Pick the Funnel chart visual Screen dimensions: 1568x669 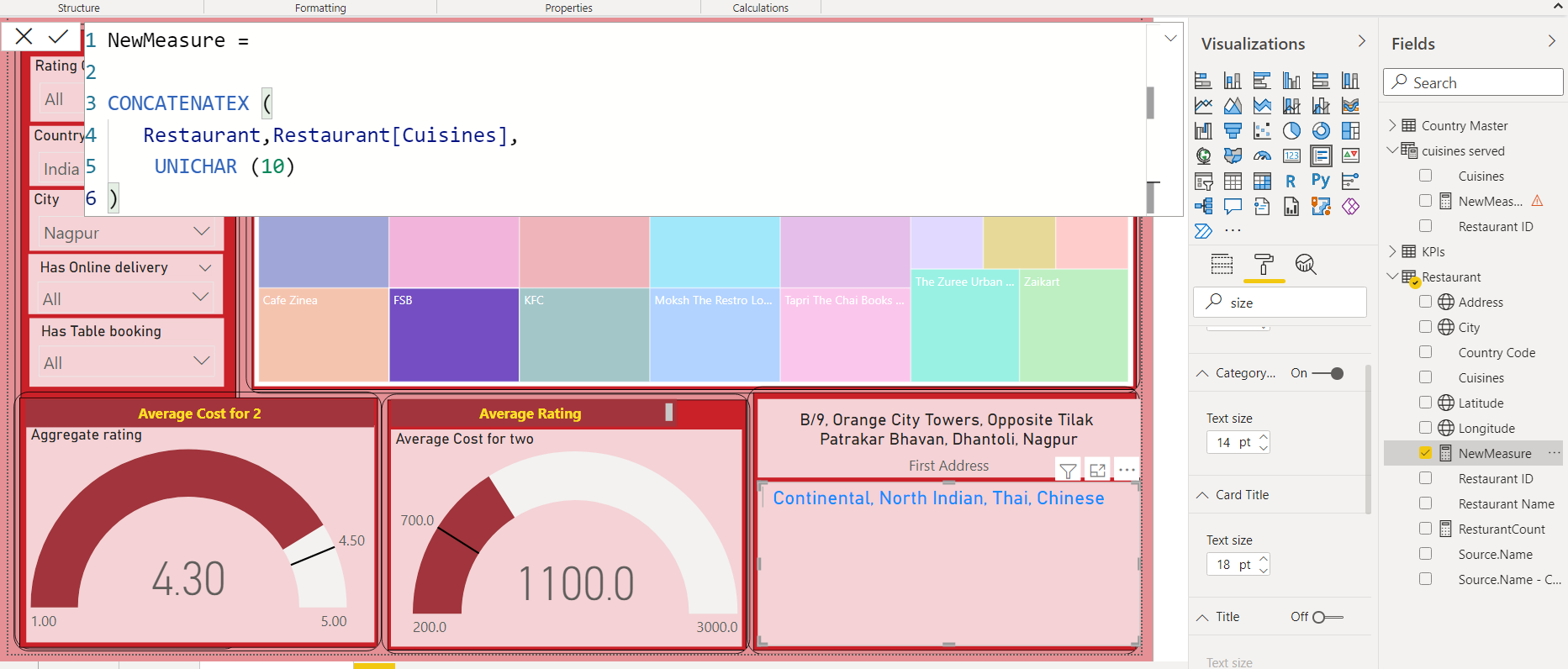click(1233, 131)
